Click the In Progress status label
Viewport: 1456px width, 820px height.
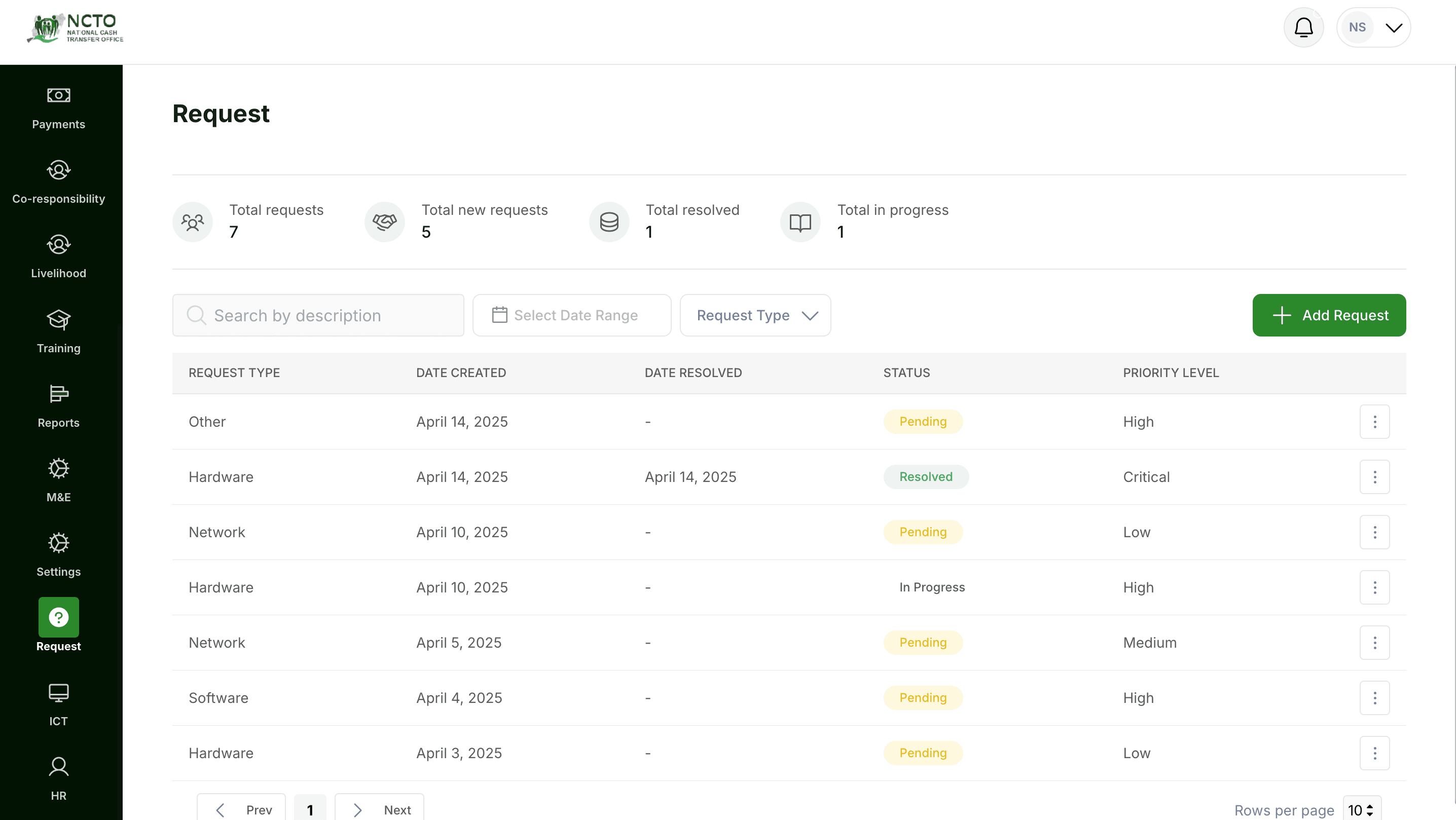click(932, 587)
